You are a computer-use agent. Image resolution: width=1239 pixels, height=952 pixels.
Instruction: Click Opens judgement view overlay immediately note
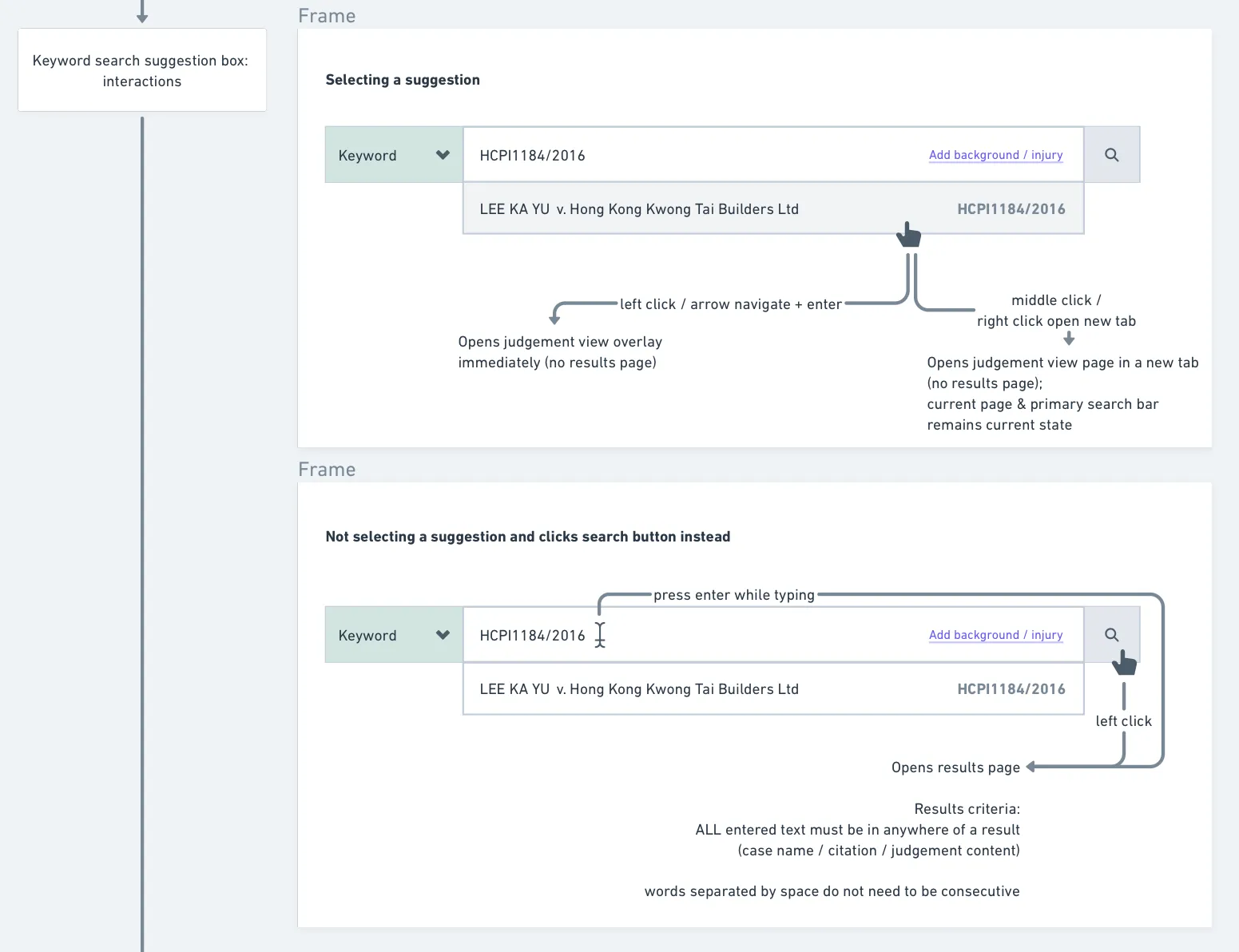pyautogui.click(x=560, y=352)
